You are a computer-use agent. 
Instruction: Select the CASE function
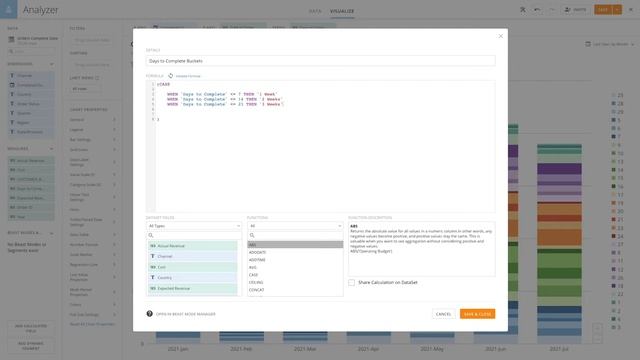pyautogui.click(x=295, y=275)
